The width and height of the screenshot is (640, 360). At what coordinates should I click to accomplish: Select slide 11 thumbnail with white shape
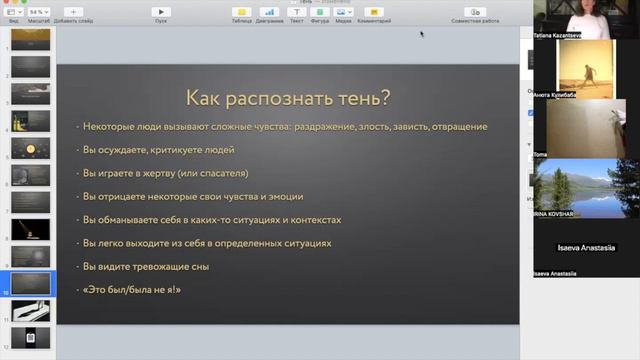pos(31,311)
